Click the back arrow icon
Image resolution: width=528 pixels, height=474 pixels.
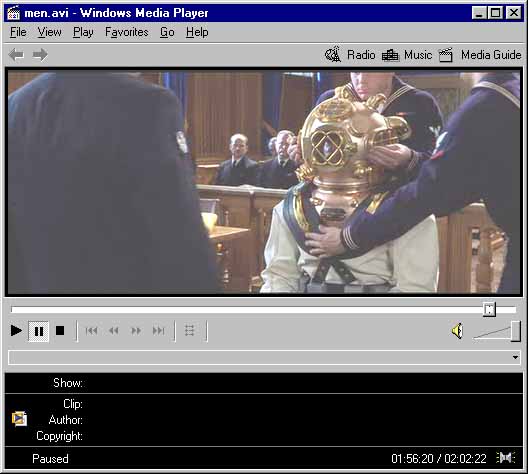(x=16, y=55)
